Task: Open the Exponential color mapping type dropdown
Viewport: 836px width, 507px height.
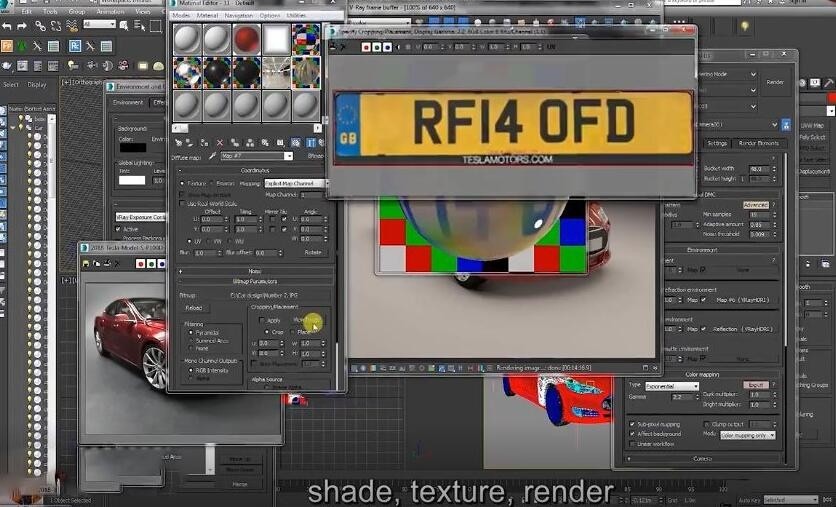Action: [x=672, y=385]
